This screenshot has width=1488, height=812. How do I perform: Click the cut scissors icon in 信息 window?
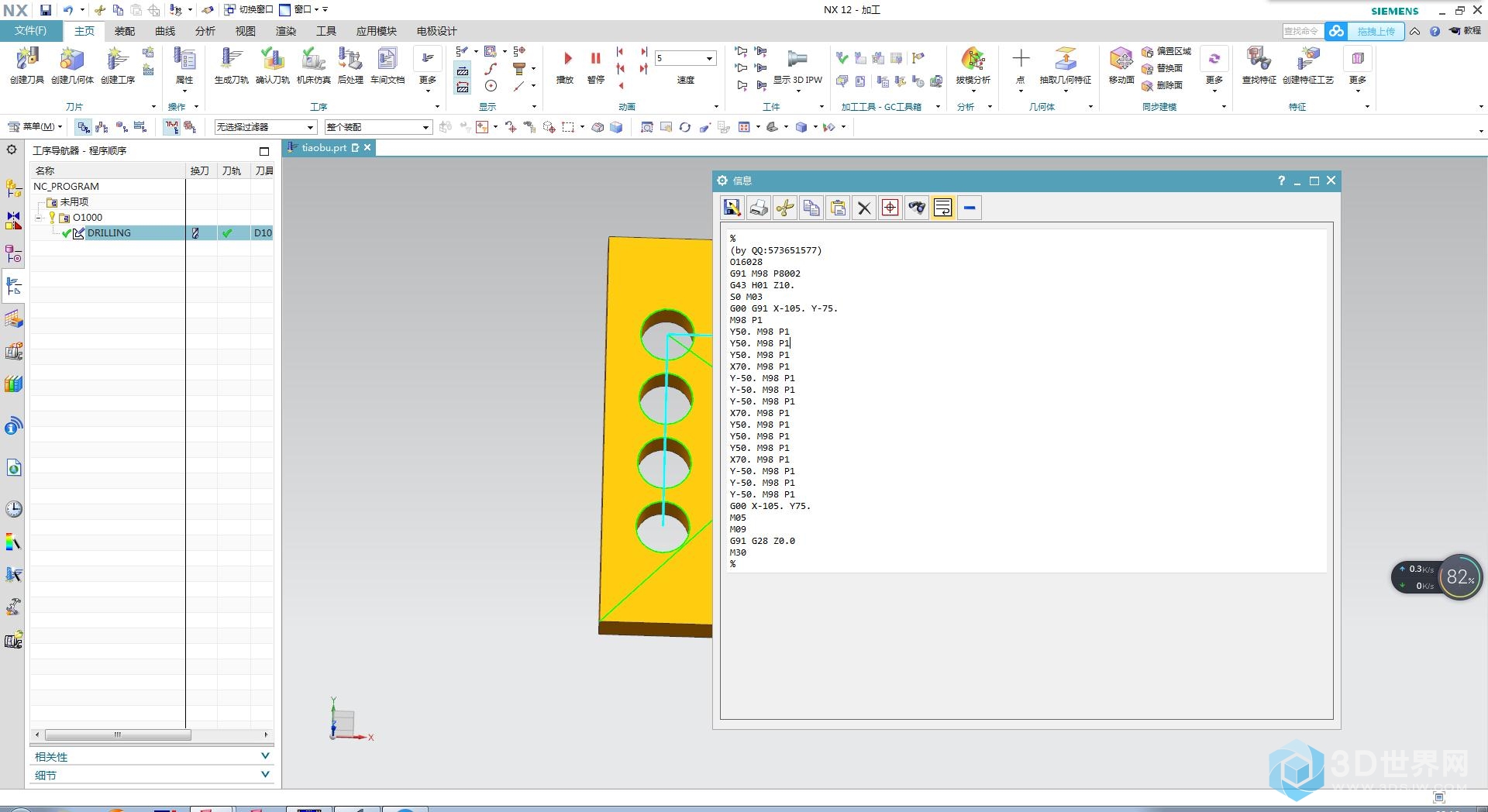785,208
